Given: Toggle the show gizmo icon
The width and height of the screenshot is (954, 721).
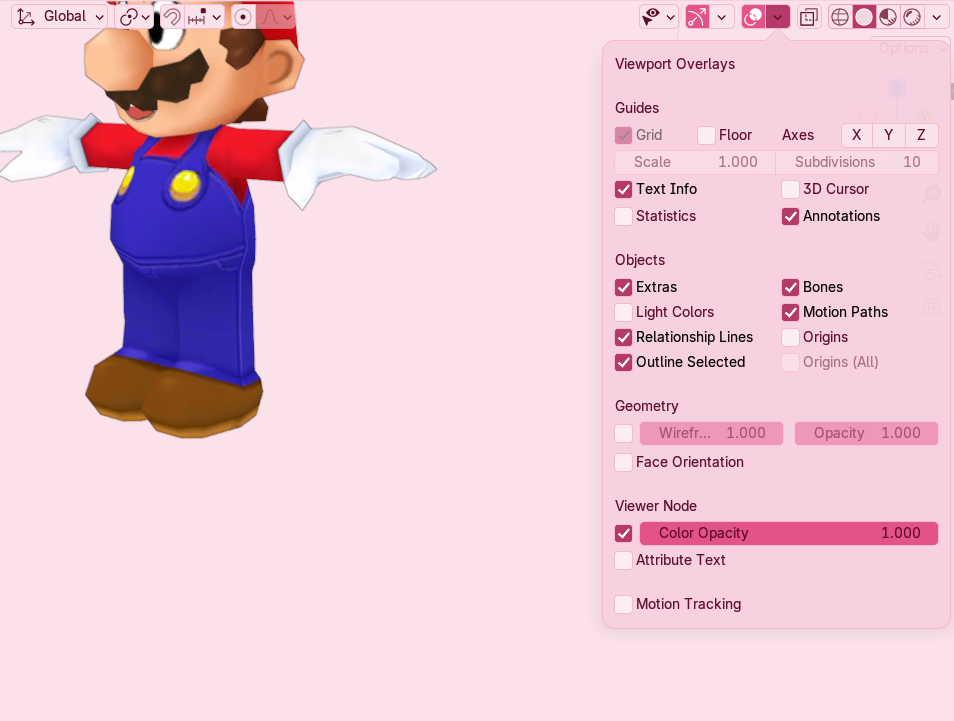Looking at the screenshot, I should (697, 17).
